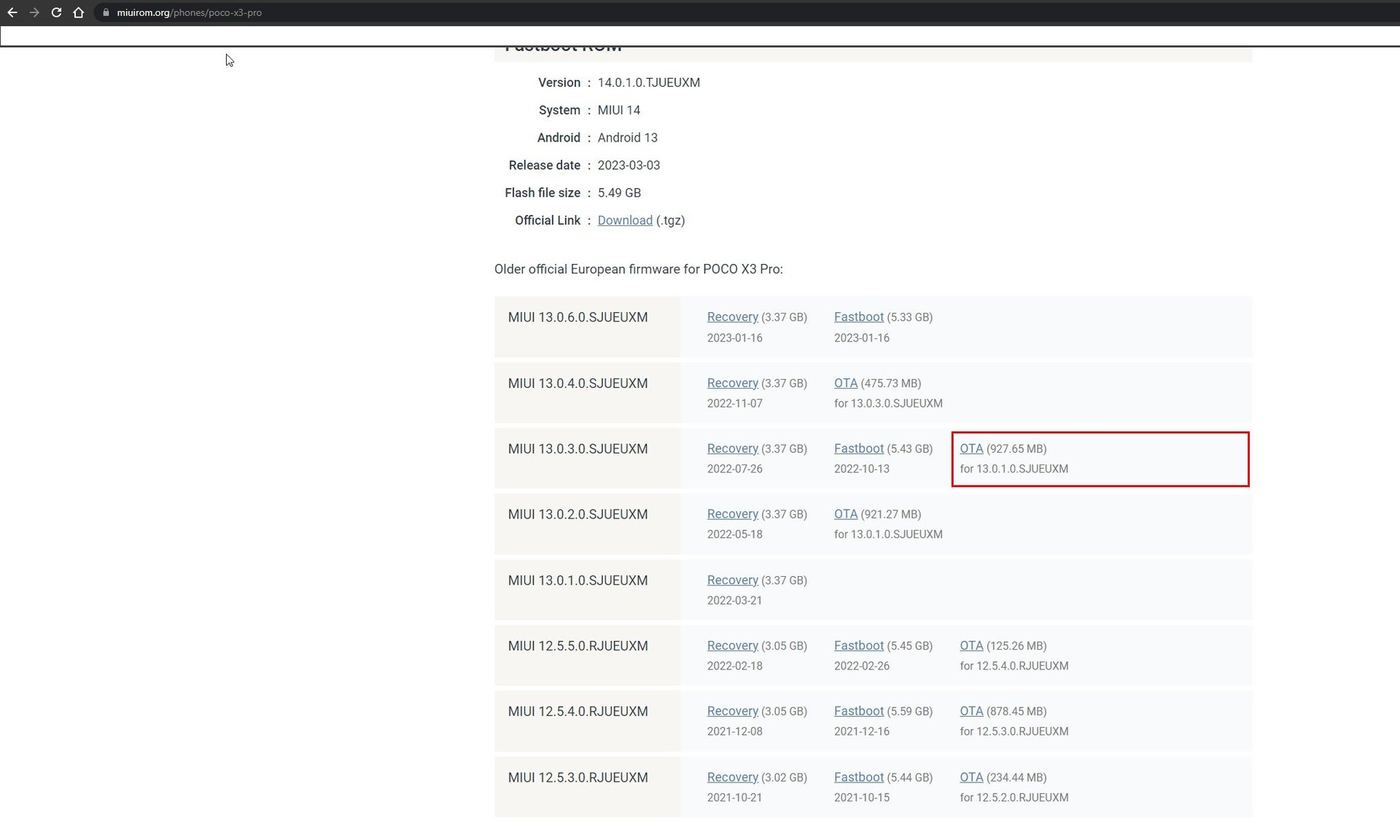1400x840 pixels.
Task: Click the browser back arrow icon
Action: 12,12
